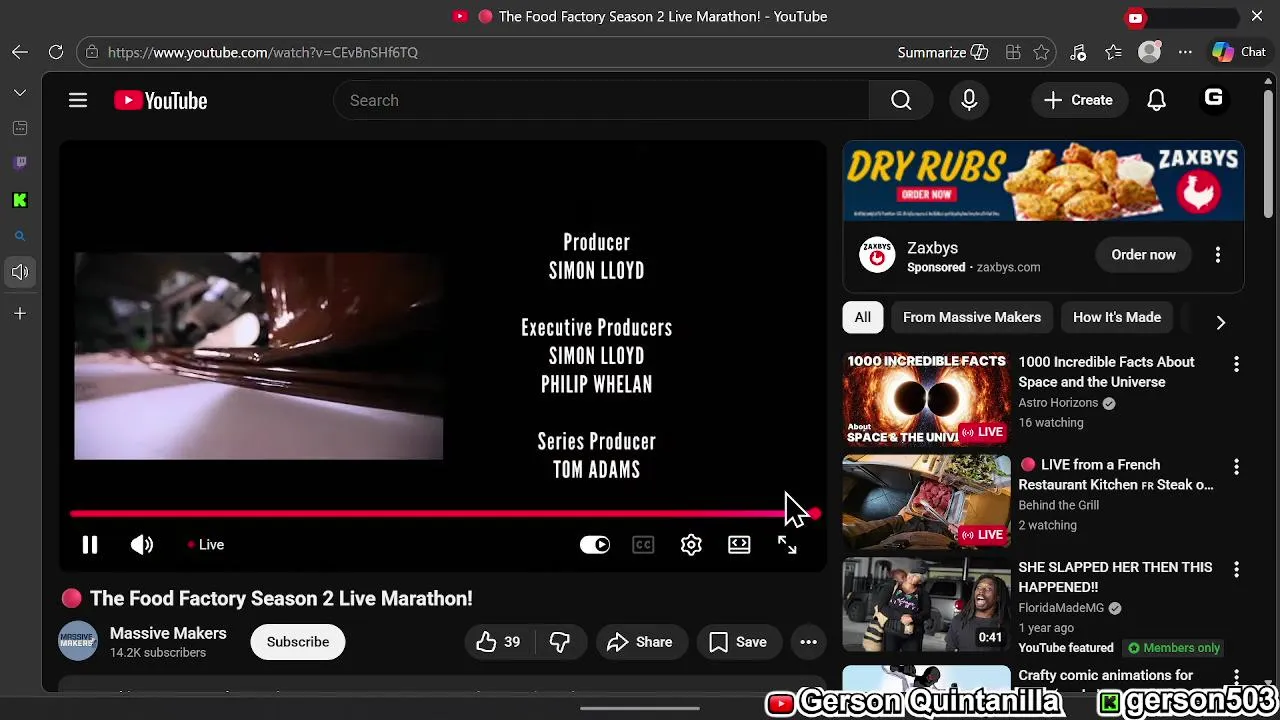Toggle closed captions in the player
Screen dimensions: 1280x720
643,545
